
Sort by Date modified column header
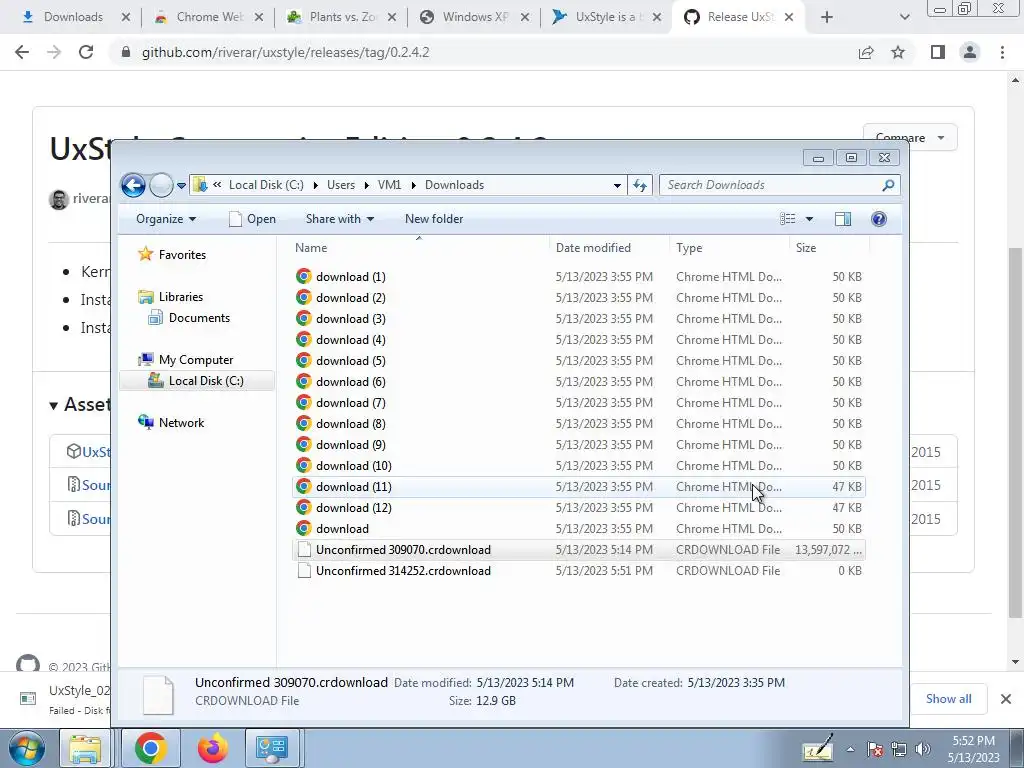point(593,248)
